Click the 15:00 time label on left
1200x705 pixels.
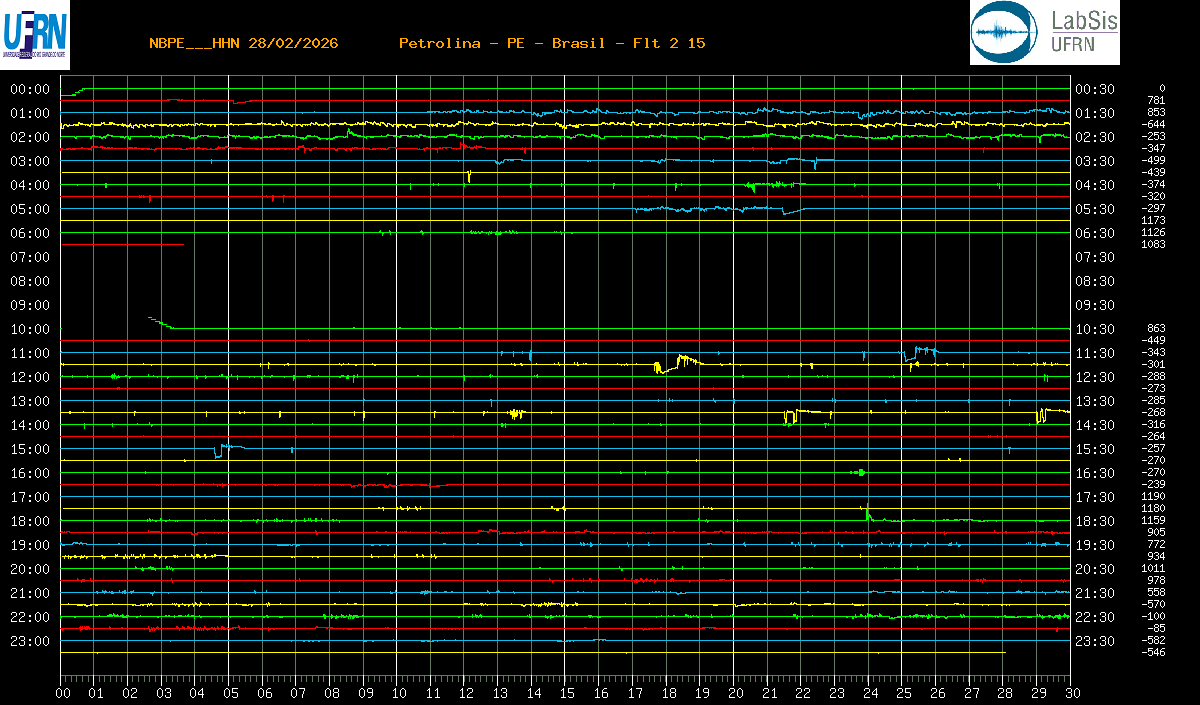[x=30, y=449]
